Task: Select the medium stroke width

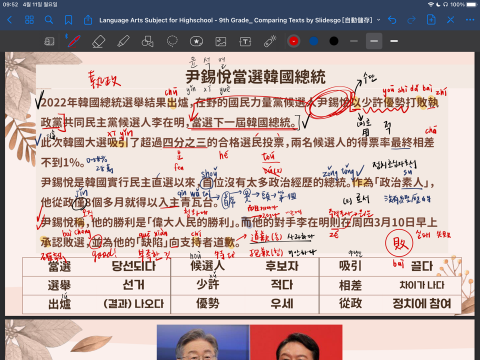Action: 374,41
